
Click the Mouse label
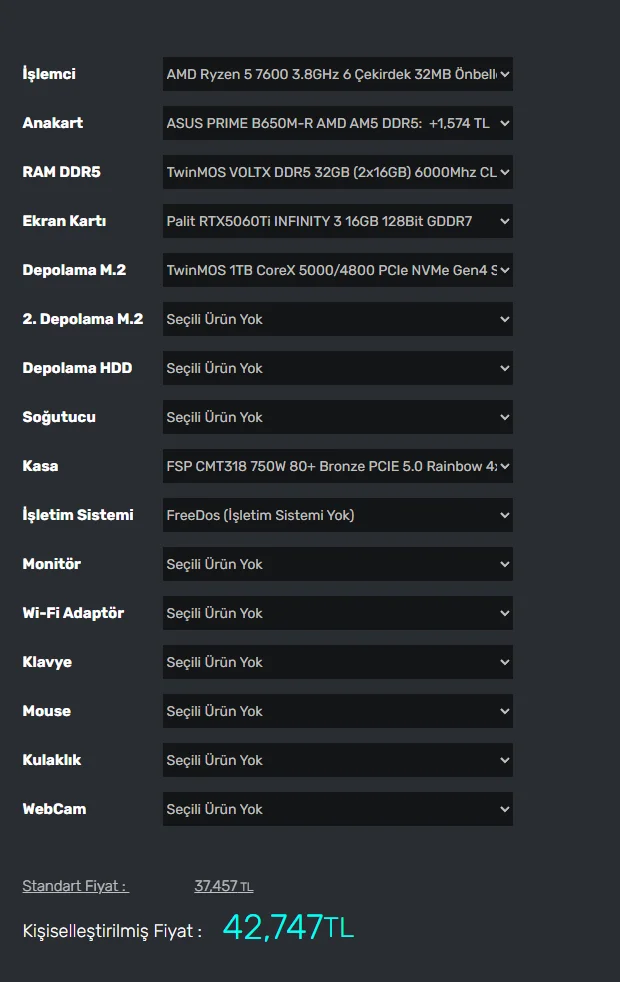pos(46,711)
